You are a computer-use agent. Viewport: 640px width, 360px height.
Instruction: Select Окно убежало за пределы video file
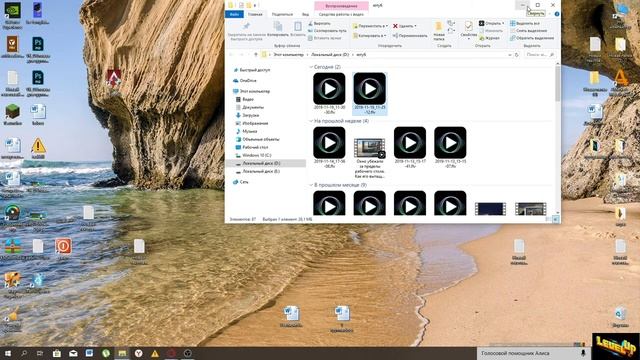pyautogui.click(x=369, y=157)
